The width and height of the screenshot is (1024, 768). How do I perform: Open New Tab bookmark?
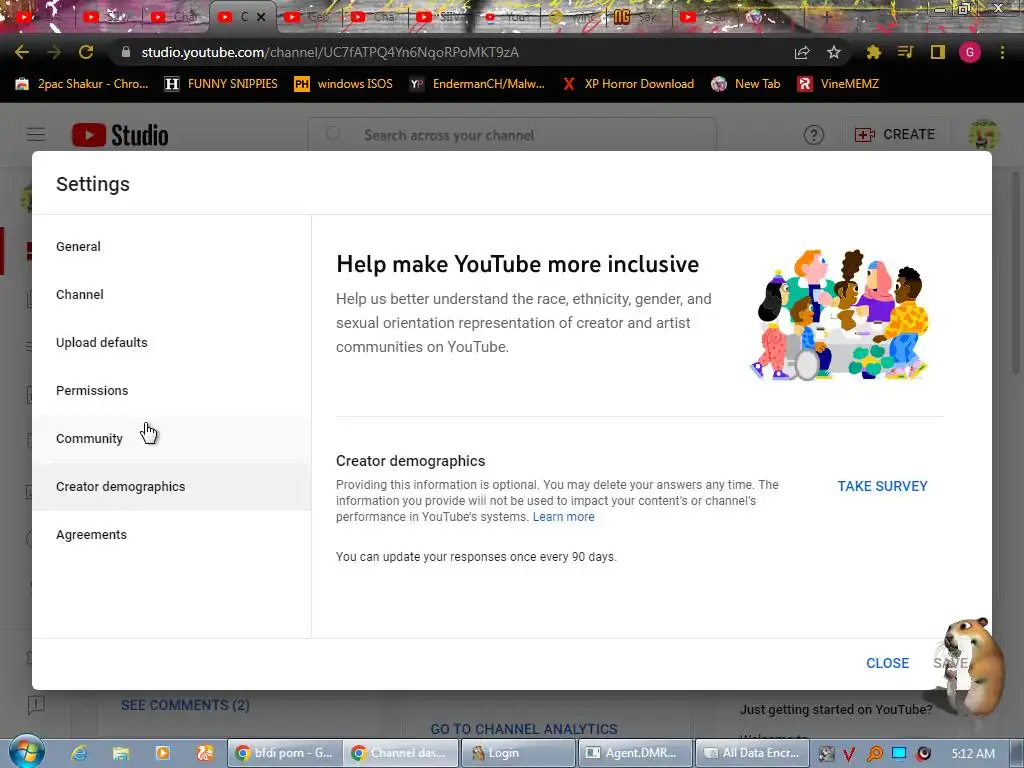[746, 84]
